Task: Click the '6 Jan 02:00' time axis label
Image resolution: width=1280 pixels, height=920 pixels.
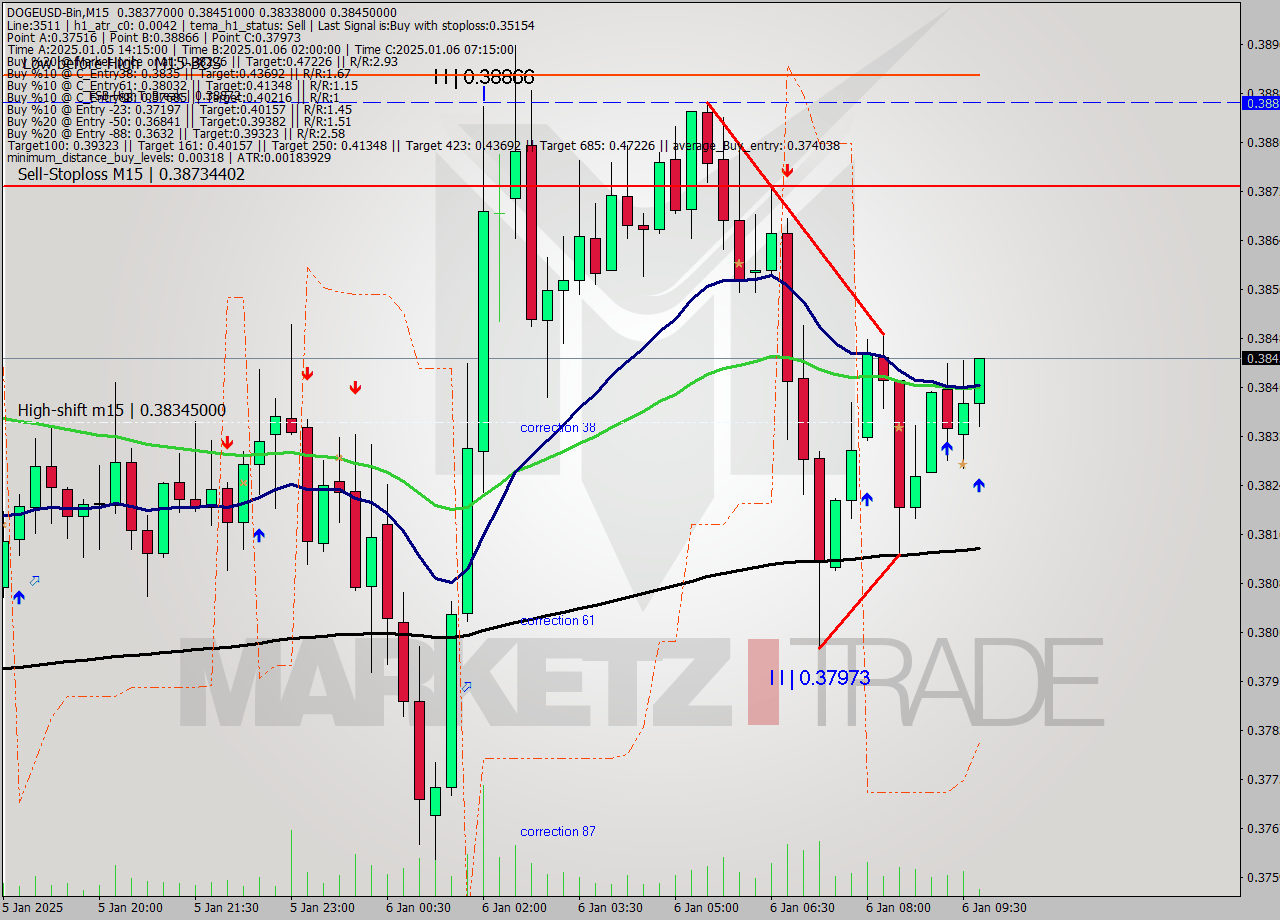Action: coord(515,908)
